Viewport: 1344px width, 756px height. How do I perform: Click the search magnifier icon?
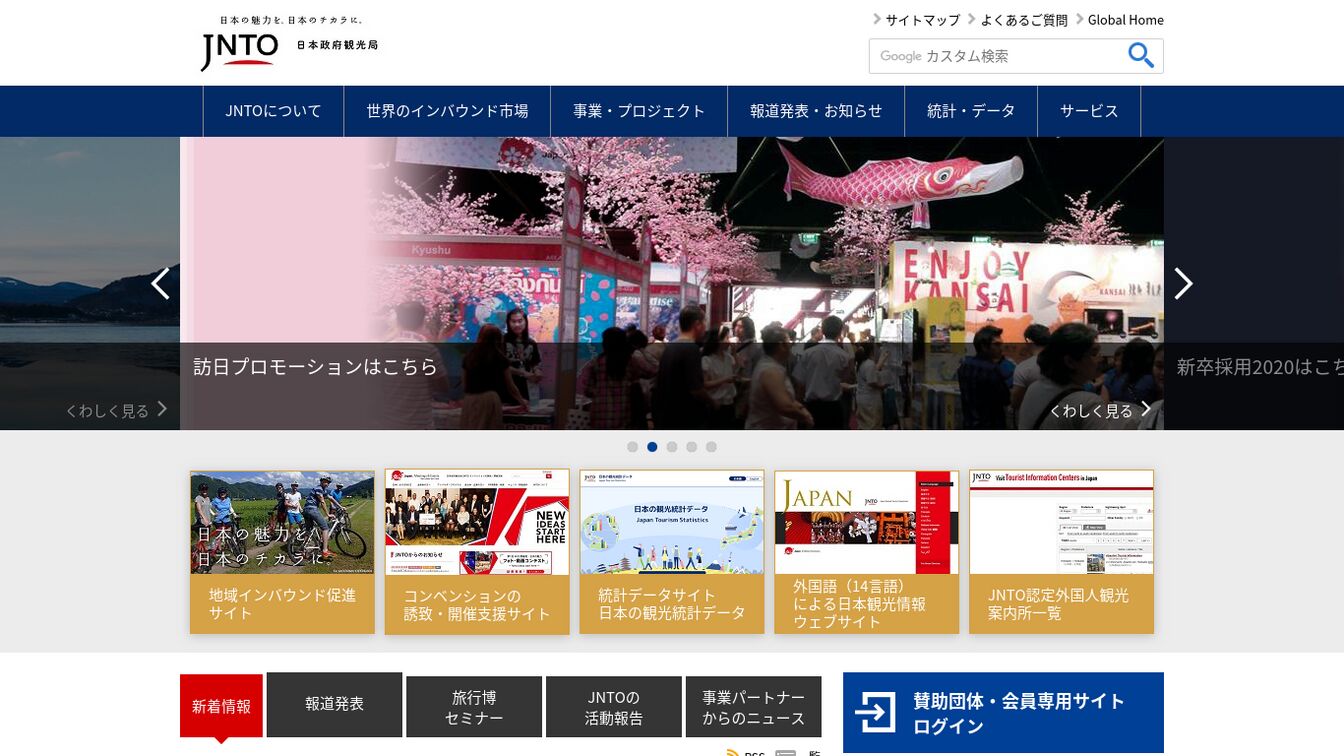[1140, 56]
